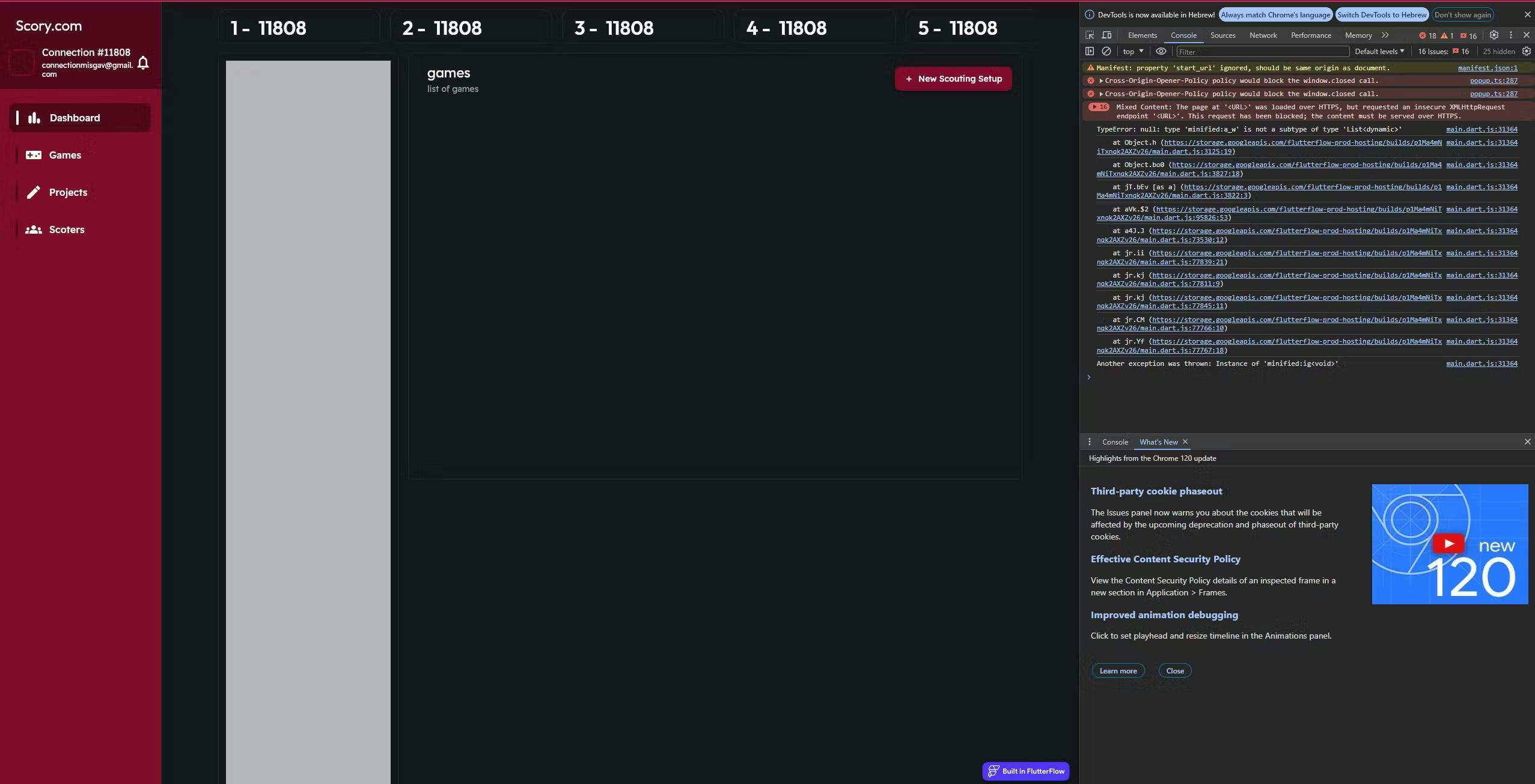The image size is (1535, 784).
Task: Click the console Filter input
Action: click(1262, 52)
